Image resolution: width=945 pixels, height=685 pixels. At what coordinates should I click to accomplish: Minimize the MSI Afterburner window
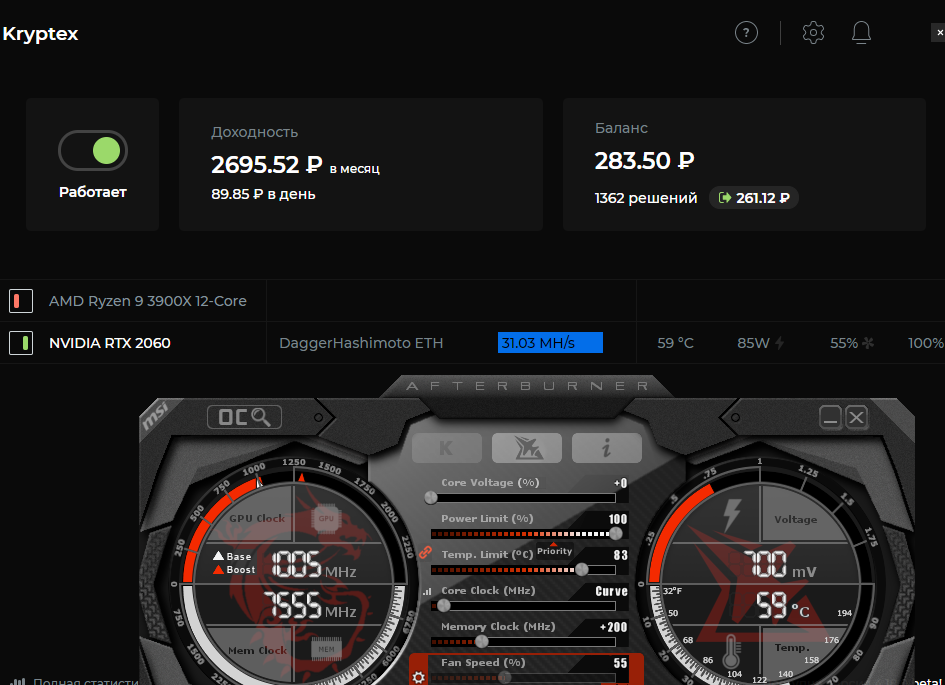coord(830,417)
